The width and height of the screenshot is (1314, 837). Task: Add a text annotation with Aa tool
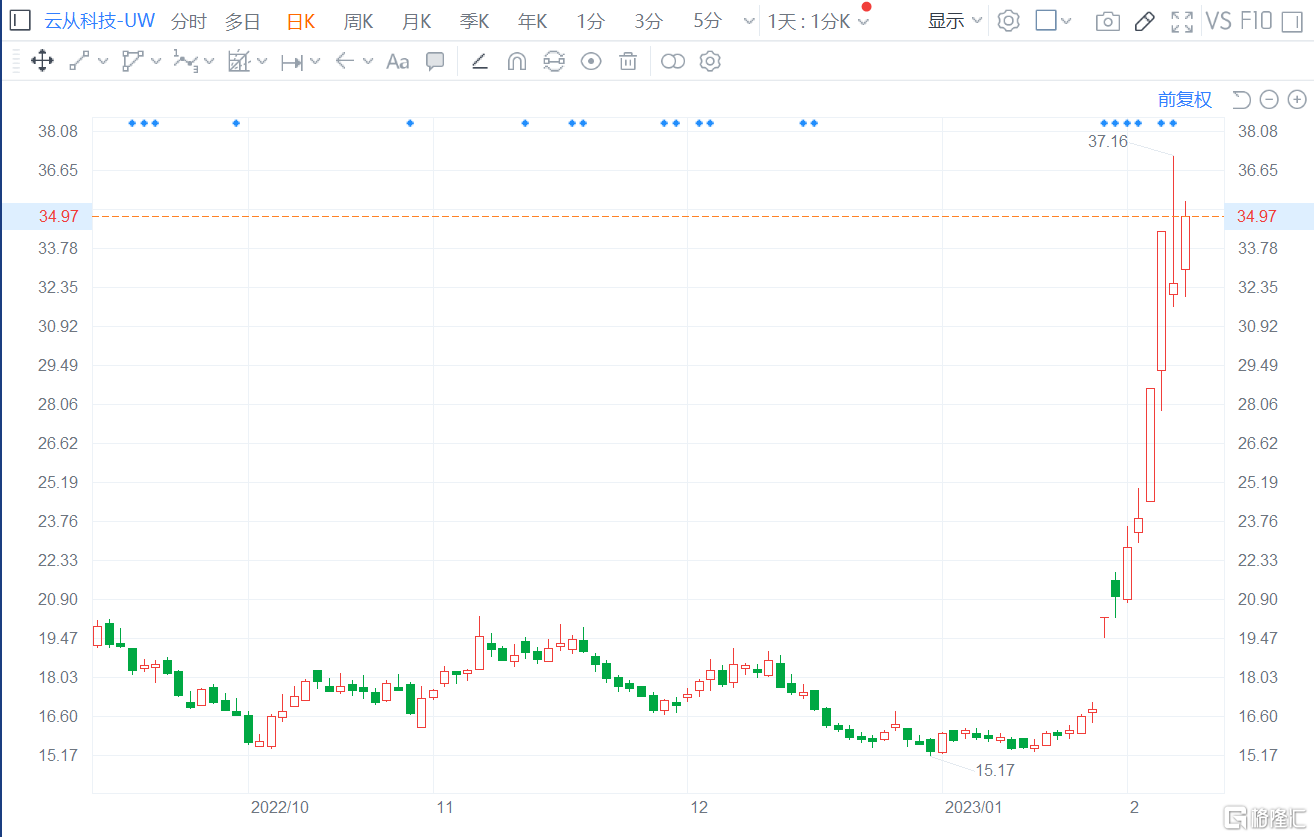click(x=397, y=62)
